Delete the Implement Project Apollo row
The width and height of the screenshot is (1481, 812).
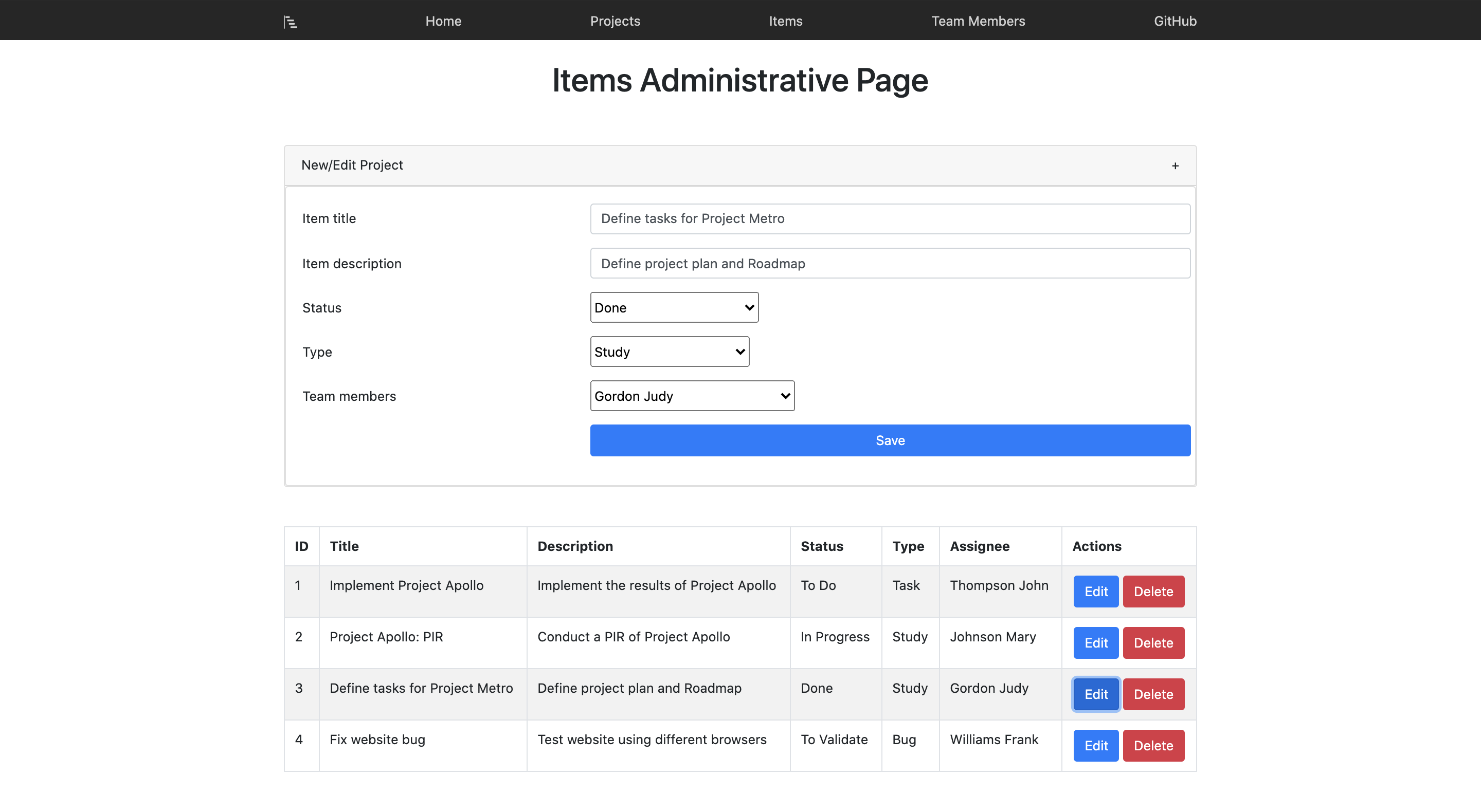tap(1153, 592)
